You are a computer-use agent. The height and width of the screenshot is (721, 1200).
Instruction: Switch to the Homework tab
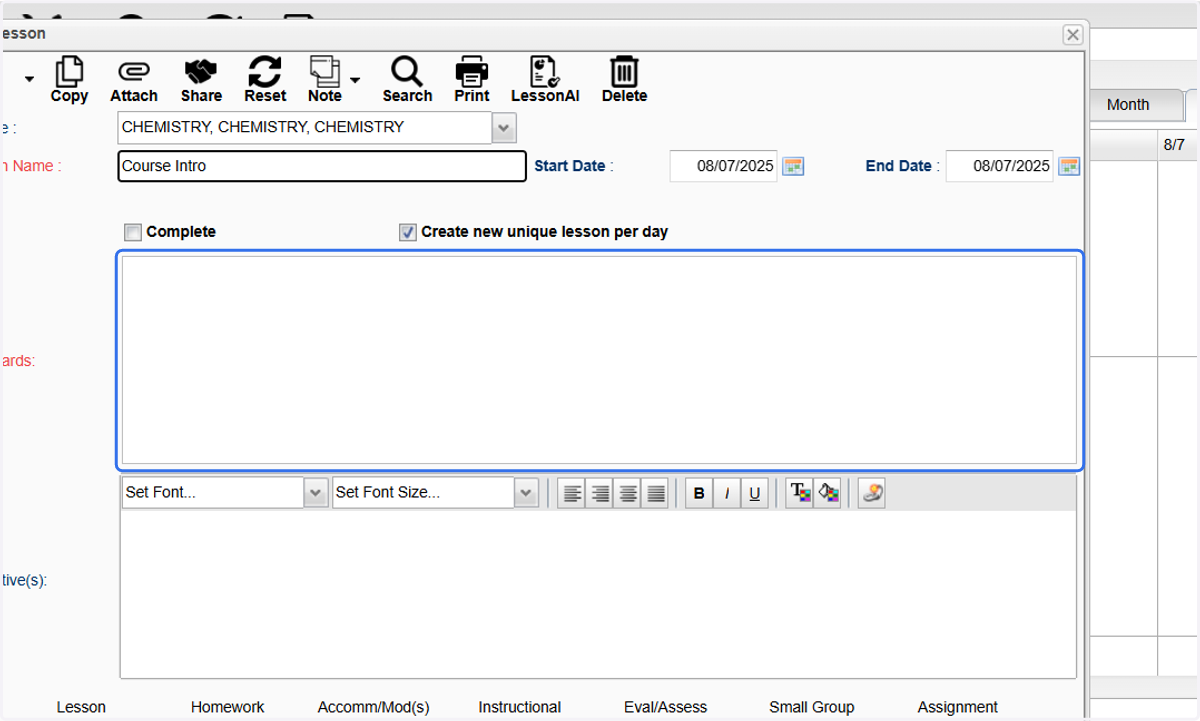[x=228, y=707]
